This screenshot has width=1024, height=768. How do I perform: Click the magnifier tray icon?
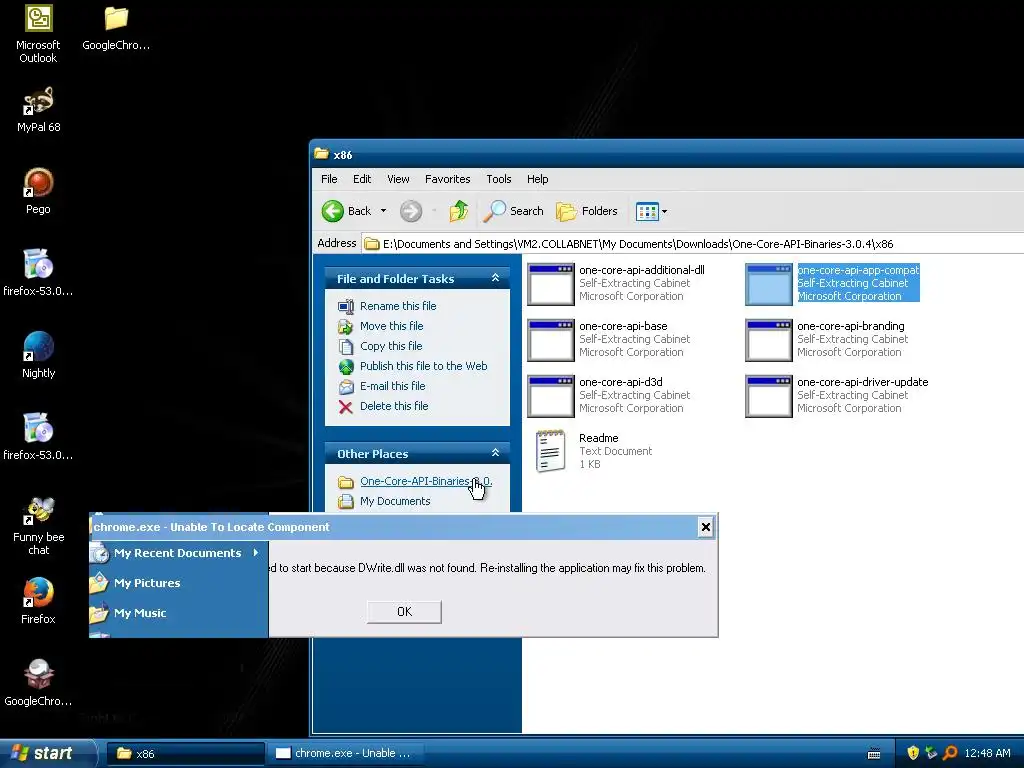[x=950, y=753]
